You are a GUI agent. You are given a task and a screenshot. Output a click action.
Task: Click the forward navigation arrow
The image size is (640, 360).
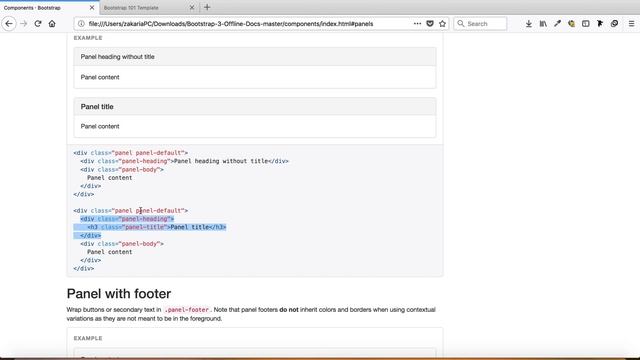tap(24, 24)
